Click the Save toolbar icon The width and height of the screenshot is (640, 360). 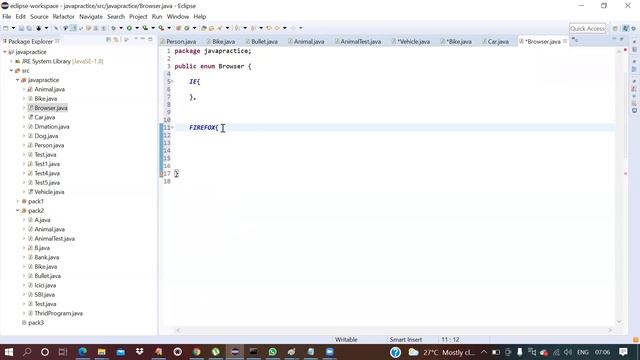tap(22, 28)
